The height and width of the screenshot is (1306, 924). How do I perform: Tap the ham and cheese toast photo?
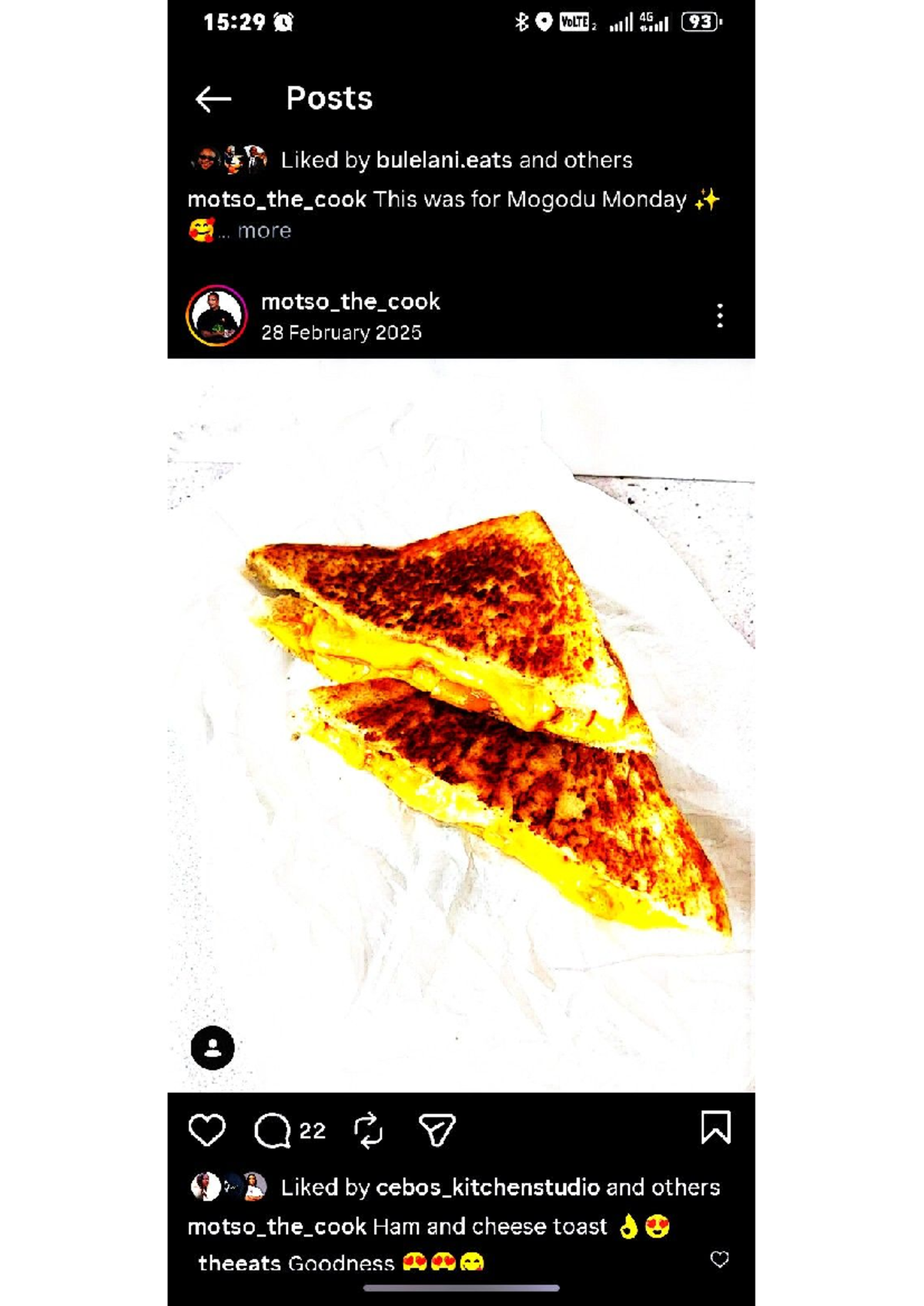point(461,725)
